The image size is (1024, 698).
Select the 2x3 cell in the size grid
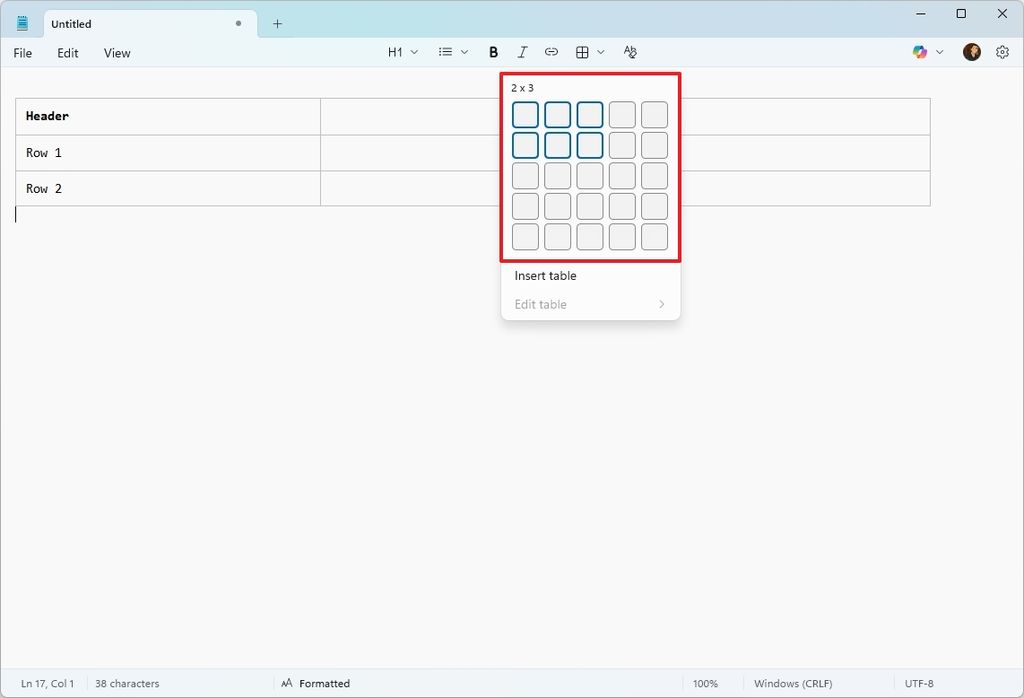(x=589, y=144)
